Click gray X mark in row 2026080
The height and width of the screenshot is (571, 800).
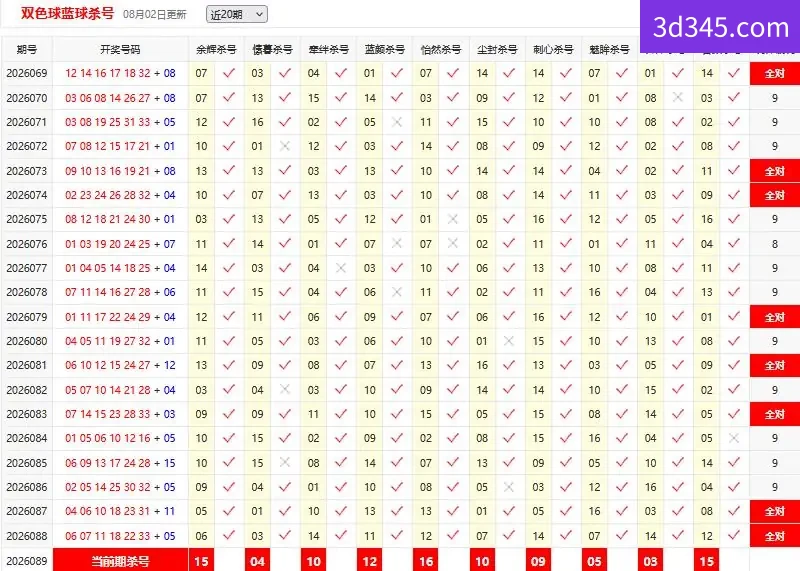(x=509, y=341)
